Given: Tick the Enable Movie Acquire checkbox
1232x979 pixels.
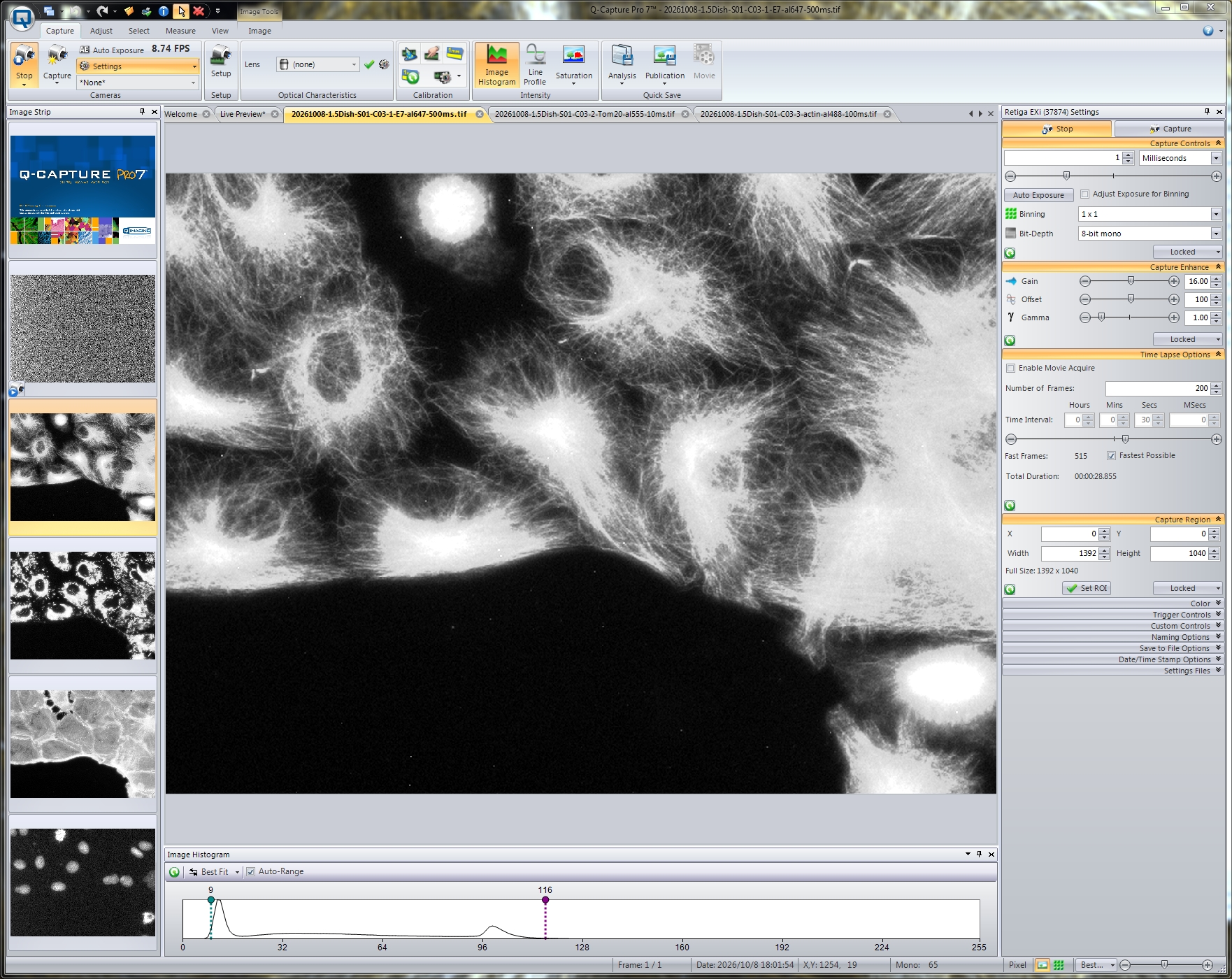Looking at the screenshot, I should 1010,369.
